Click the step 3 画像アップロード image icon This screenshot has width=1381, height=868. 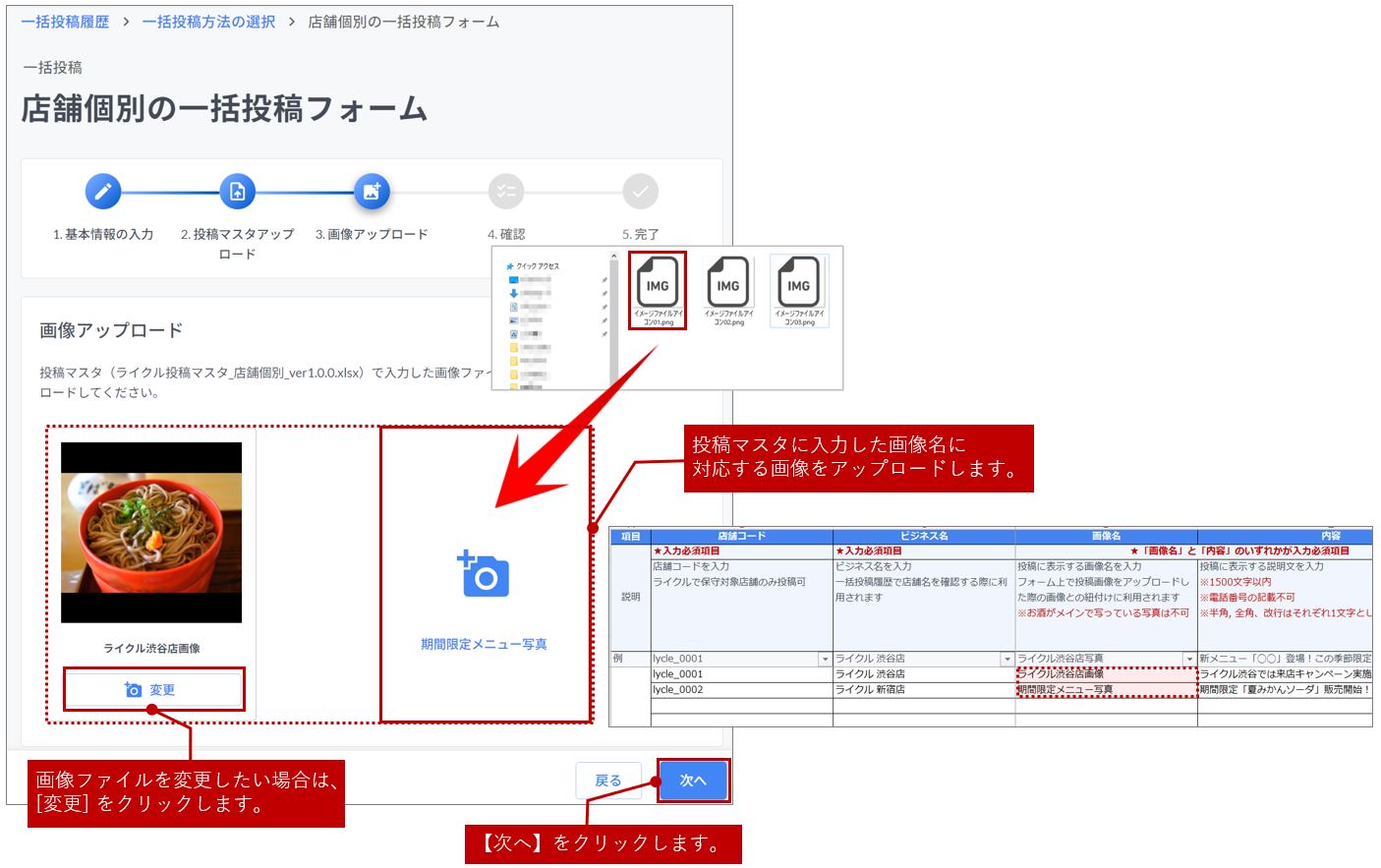372,191
